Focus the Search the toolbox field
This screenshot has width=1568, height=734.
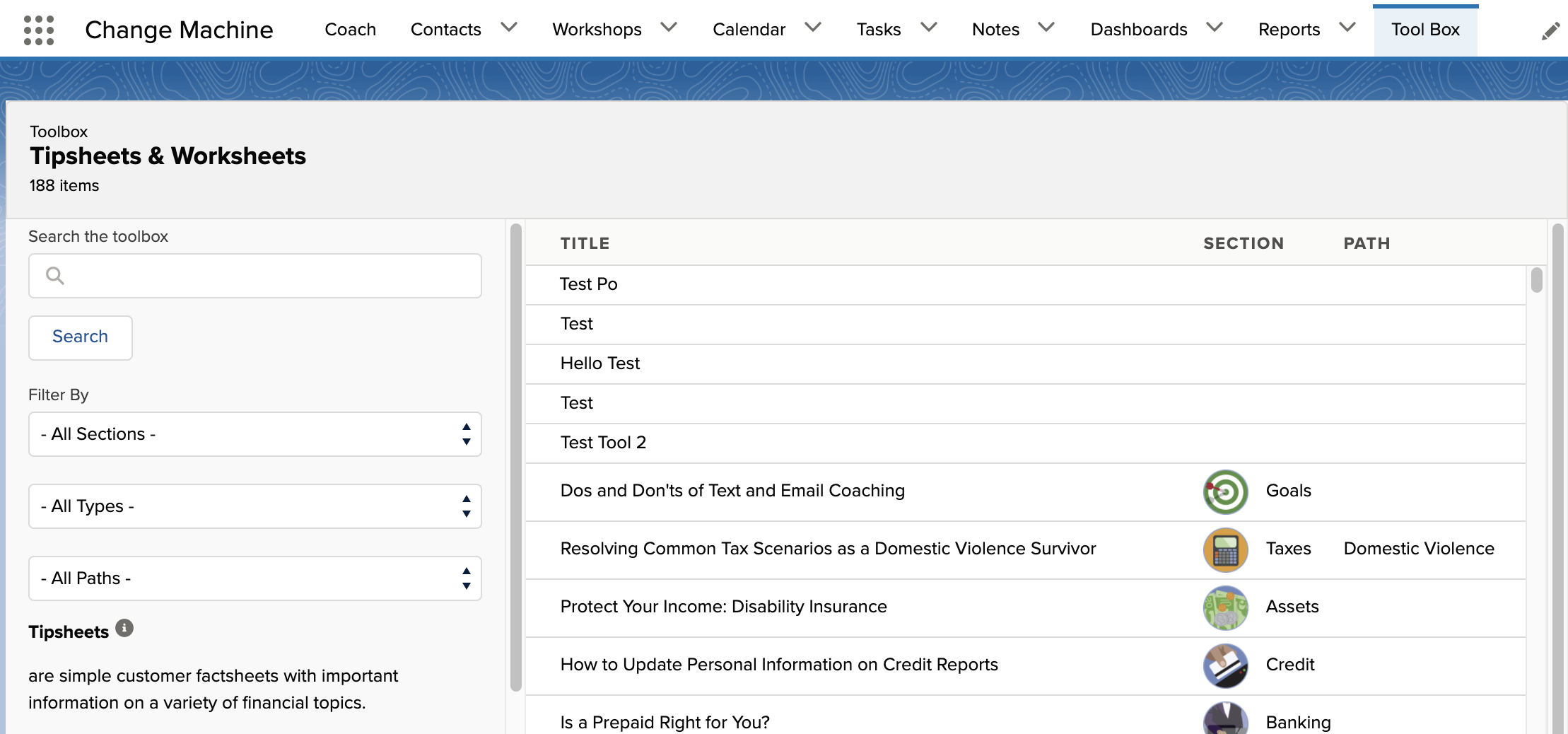click(x=255, y=276)
